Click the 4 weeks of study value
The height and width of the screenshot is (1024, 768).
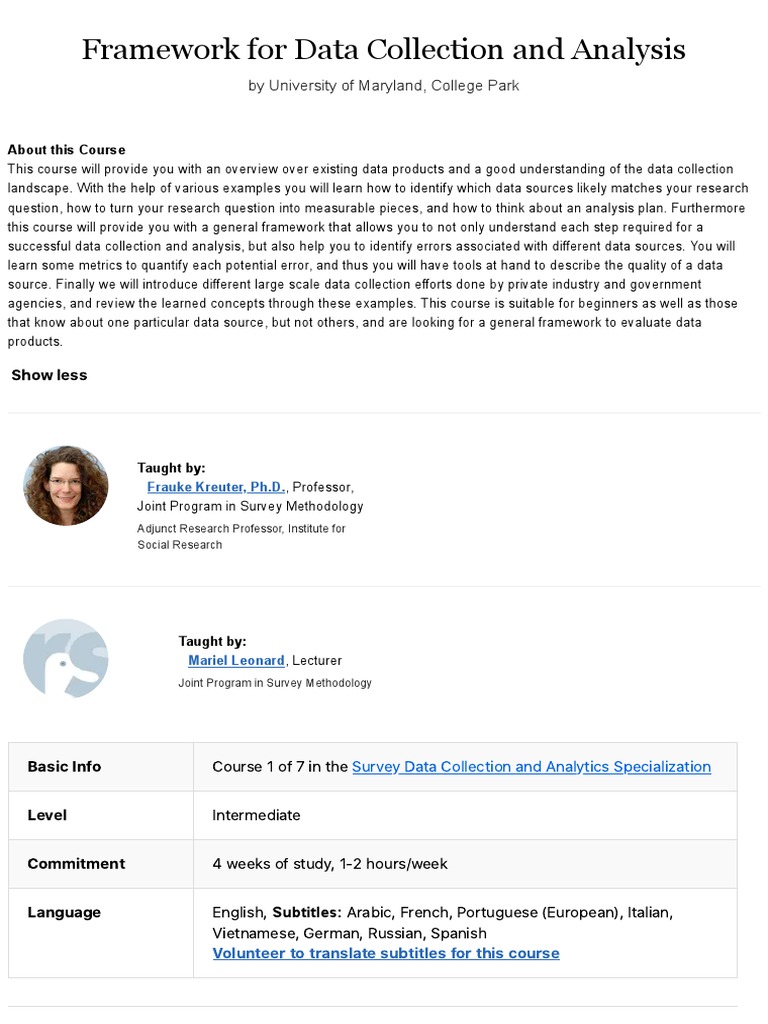point(330,864)
